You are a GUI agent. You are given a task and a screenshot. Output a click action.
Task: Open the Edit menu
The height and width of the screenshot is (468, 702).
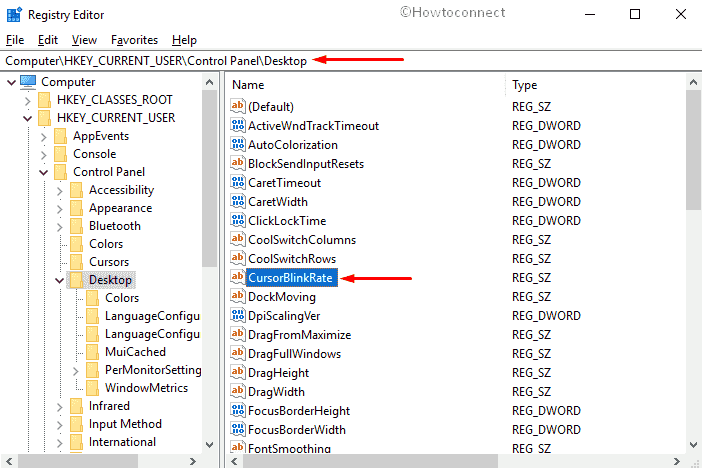tap(47, 40)
